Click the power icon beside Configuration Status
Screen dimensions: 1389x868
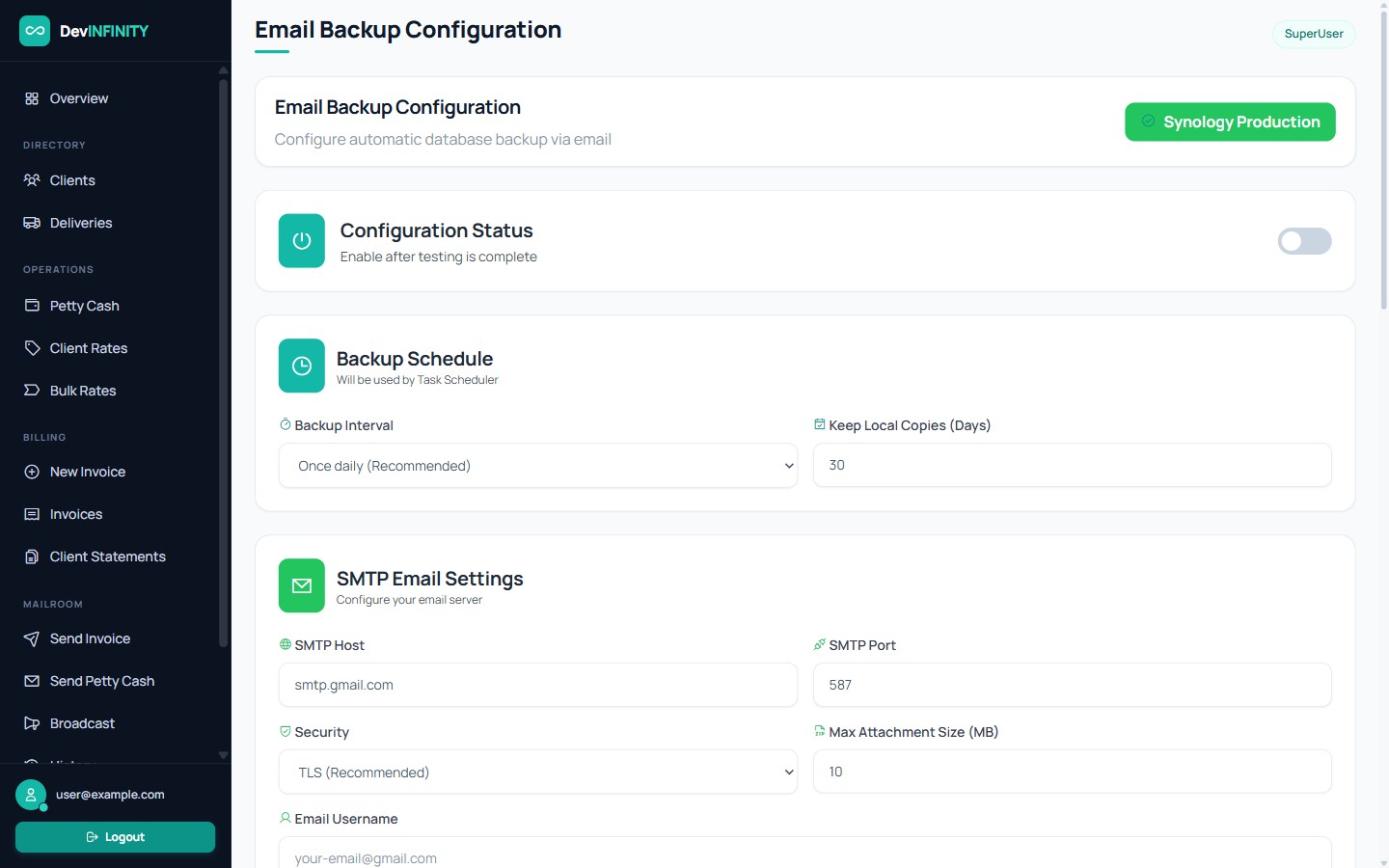point(302,241)
